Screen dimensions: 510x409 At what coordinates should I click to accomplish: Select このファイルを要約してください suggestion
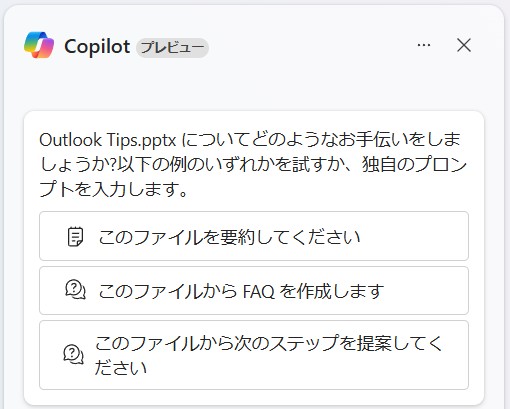[x=254, y=236]
